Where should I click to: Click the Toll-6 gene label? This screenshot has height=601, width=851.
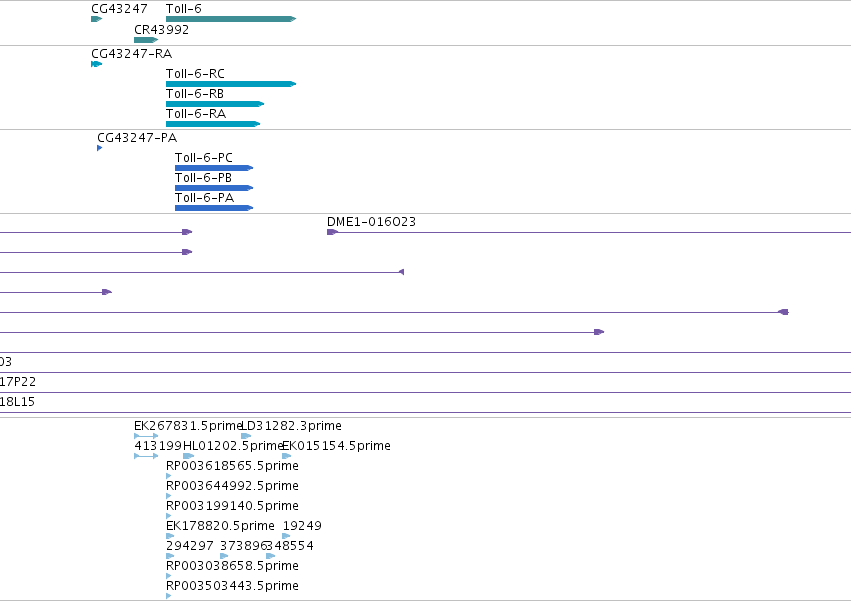[x=183, y=9]
